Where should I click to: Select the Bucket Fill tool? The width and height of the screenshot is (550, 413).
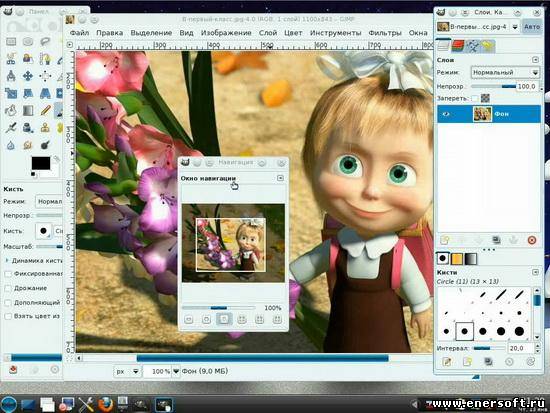11,111
